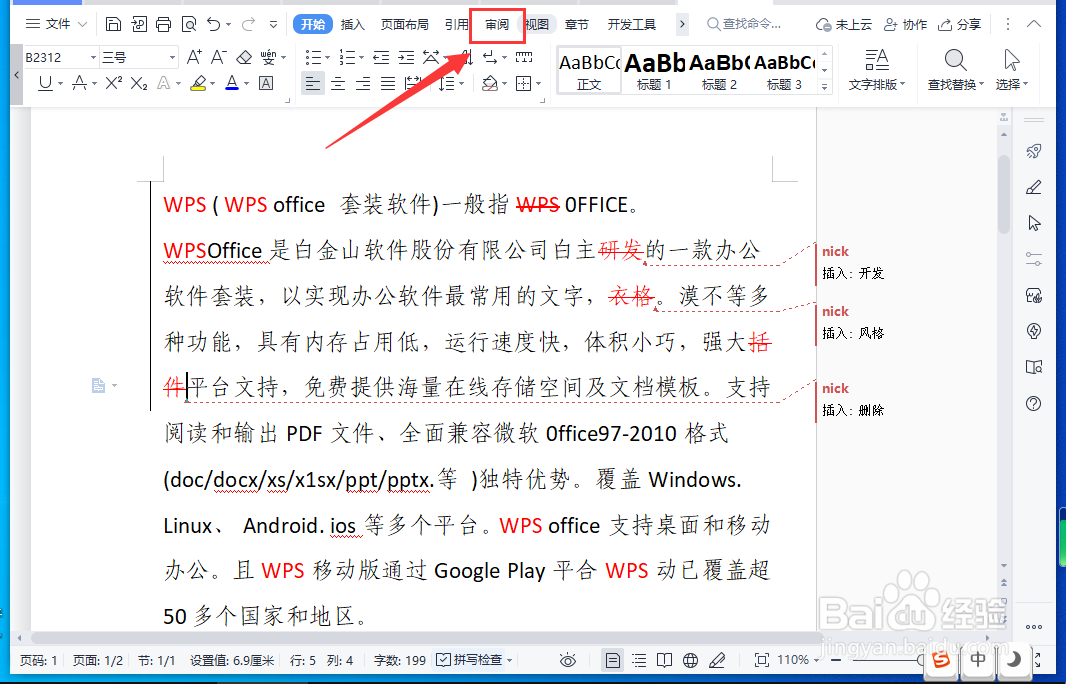
Task: Open the 审阅 Review tab
Action: [497, 24]
